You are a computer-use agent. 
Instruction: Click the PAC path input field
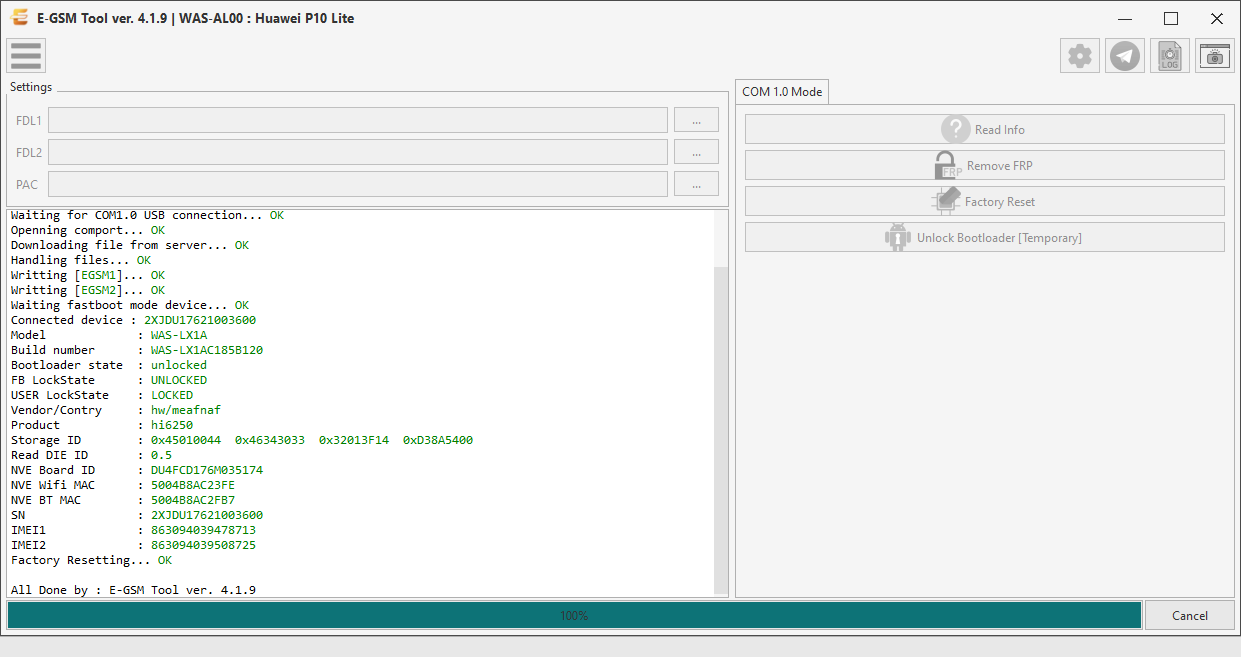pos(358,184)
